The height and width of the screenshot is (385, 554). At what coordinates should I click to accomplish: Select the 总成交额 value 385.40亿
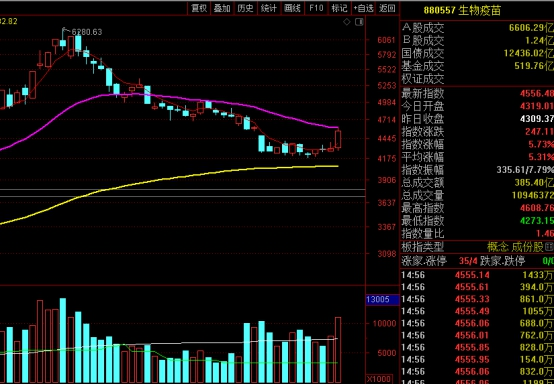[x=534, y=183]
